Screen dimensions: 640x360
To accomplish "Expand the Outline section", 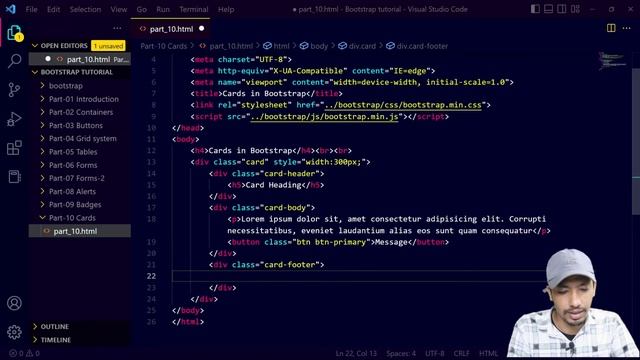I will point(54,327).
